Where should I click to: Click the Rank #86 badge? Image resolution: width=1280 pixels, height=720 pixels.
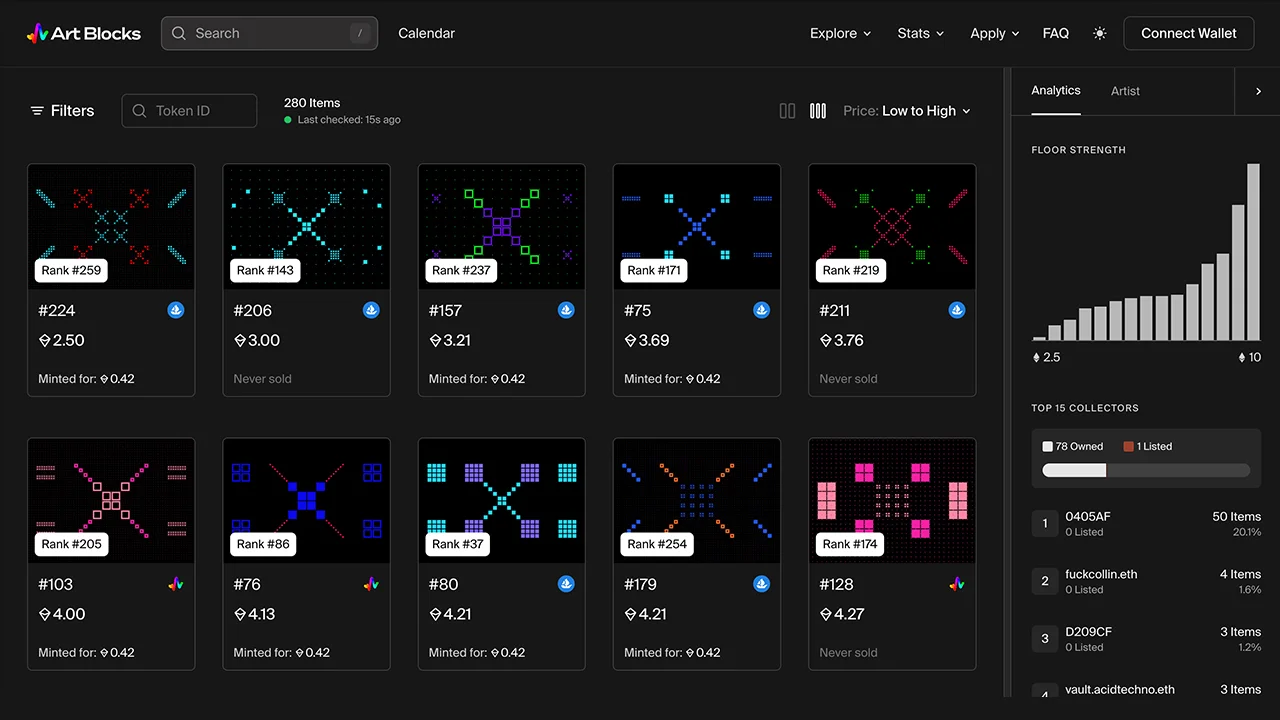(x=263, y=544)
